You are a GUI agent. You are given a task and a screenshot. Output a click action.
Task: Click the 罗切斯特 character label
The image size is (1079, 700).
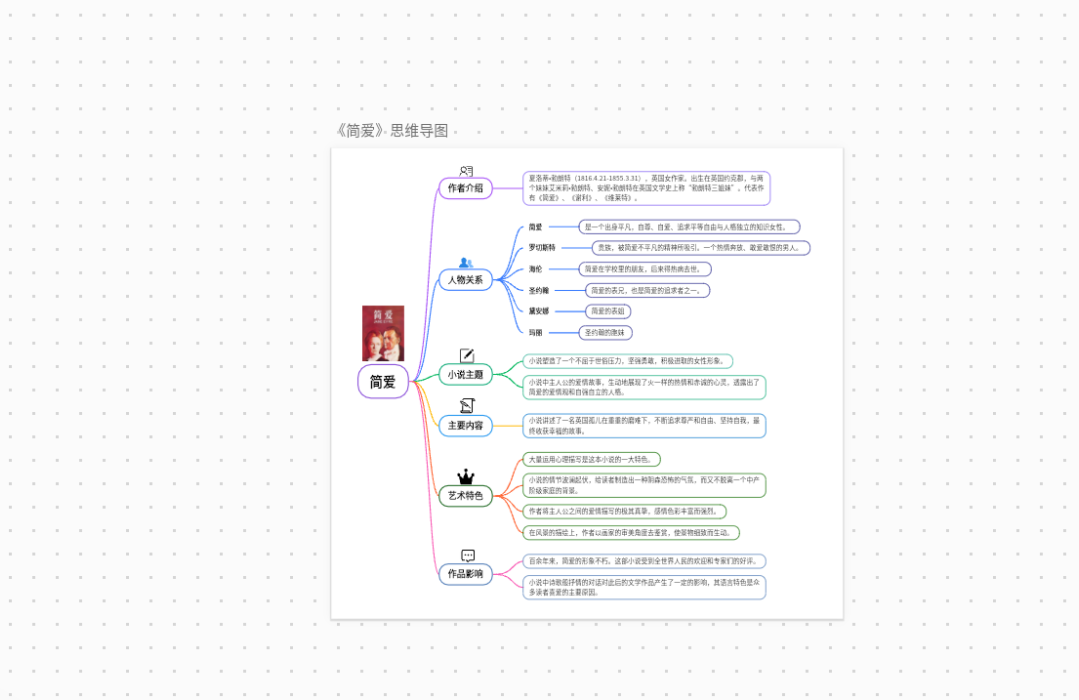[x=542, y=248]
